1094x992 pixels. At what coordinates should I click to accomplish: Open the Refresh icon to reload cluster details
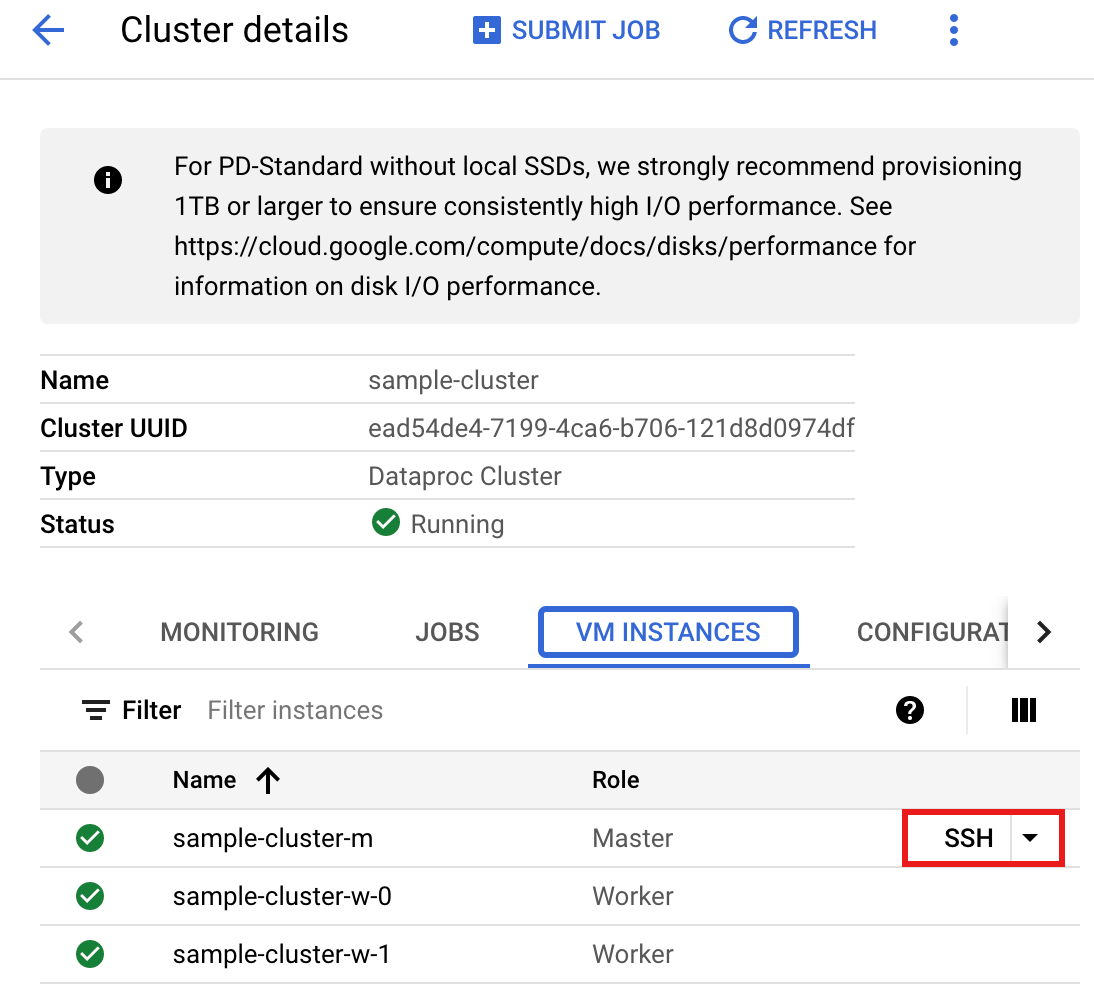(x=742, y=30)
